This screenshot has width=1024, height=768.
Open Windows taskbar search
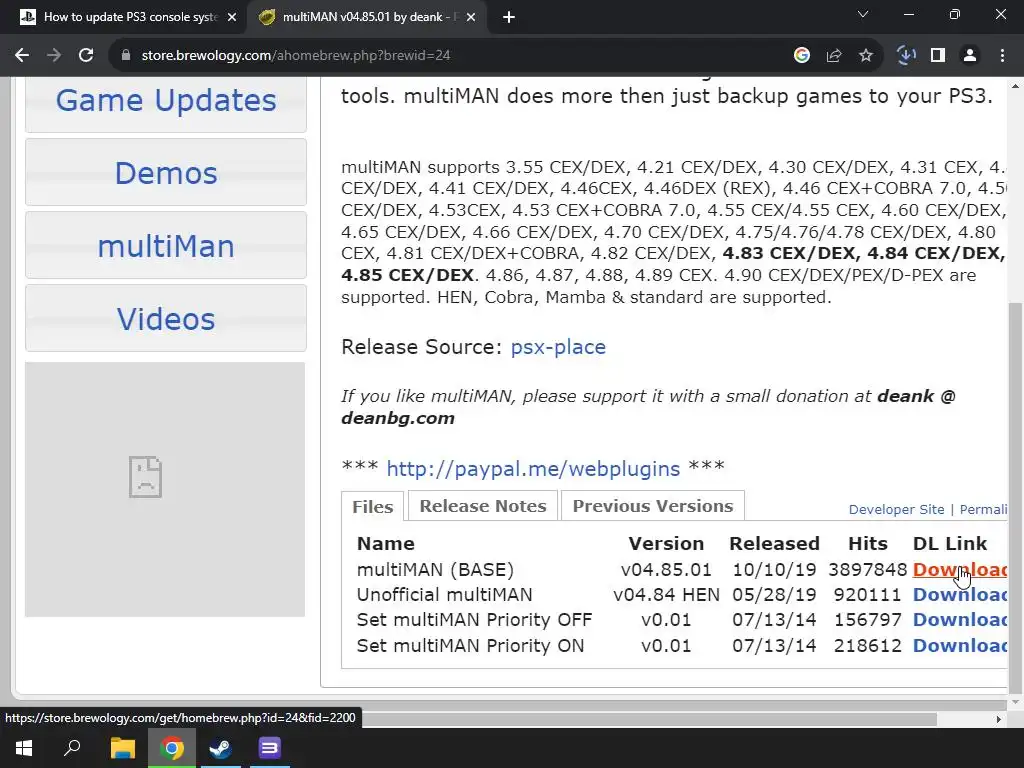72,748
